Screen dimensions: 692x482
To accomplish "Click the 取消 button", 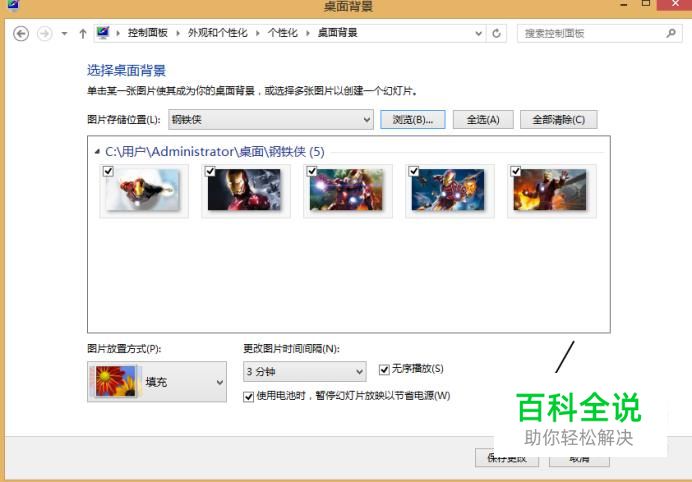I will [x=579, y=458].
